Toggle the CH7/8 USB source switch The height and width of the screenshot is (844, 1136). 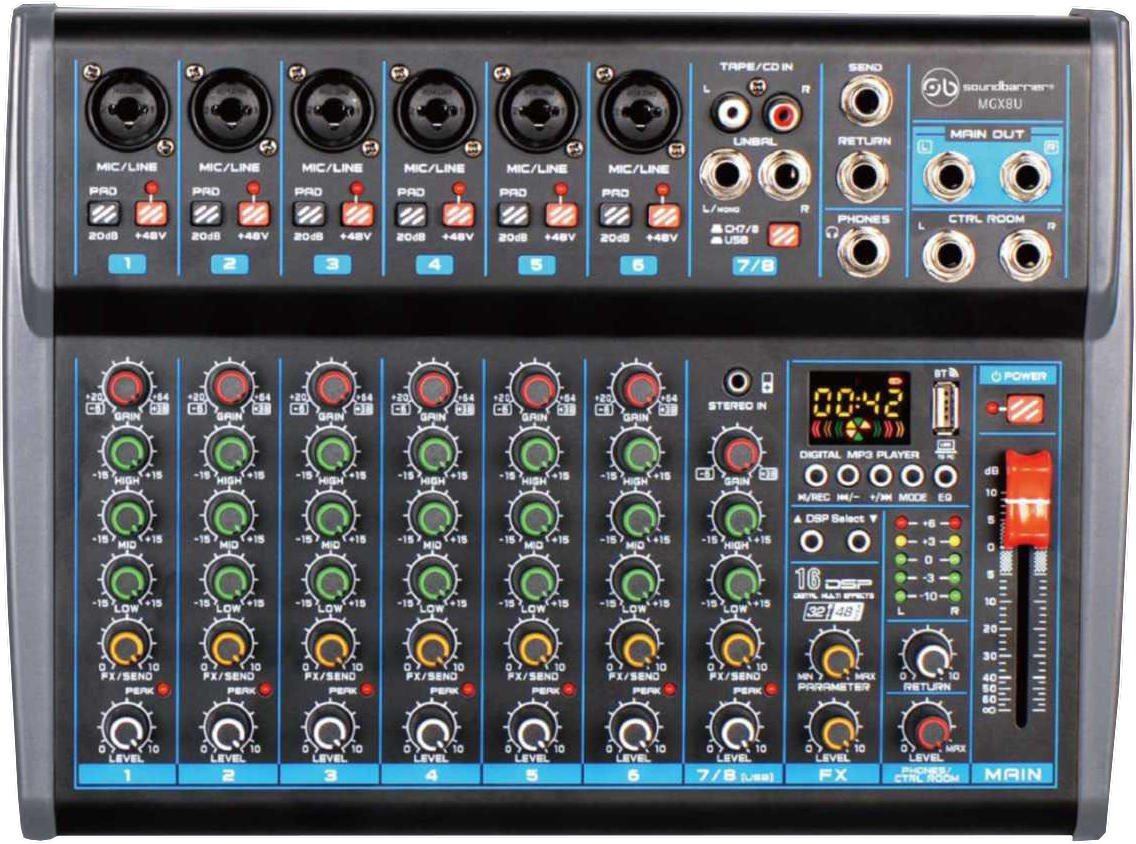coord(783,236)
